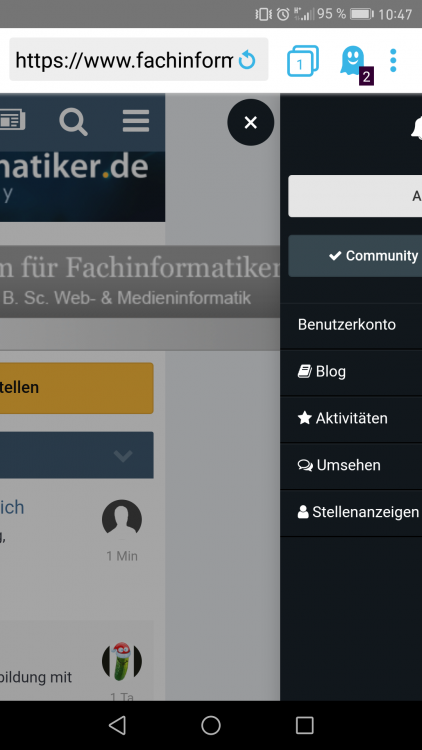Viewport: 422px width, 750px height.
Task: Open the notifications bell icon
Action: pyautogui.click(x=417, y=128)
